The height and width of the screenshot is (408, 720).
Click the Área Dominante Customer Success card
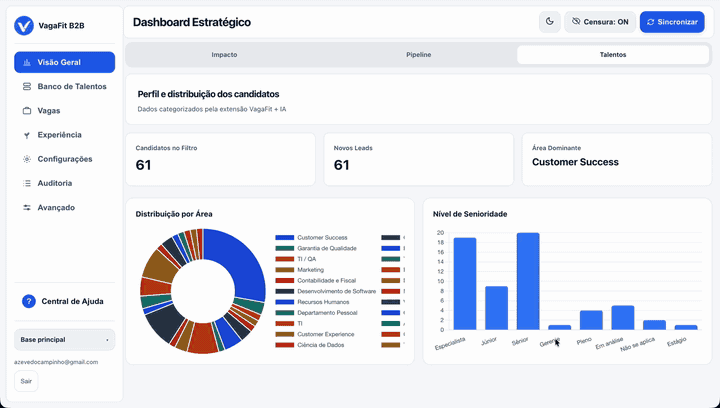617,159
